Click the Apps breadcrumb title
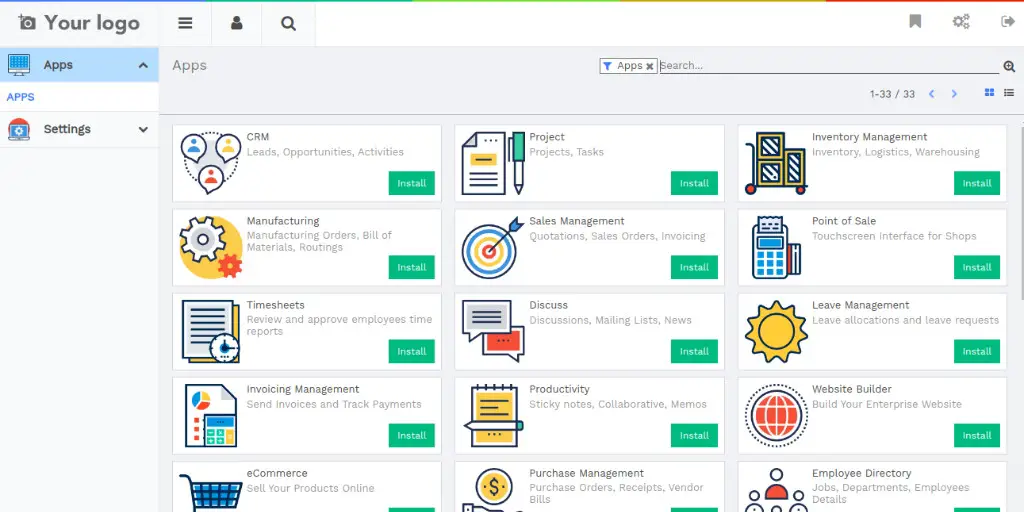The width and height of the screenshot is (1024, 512). 189,65
